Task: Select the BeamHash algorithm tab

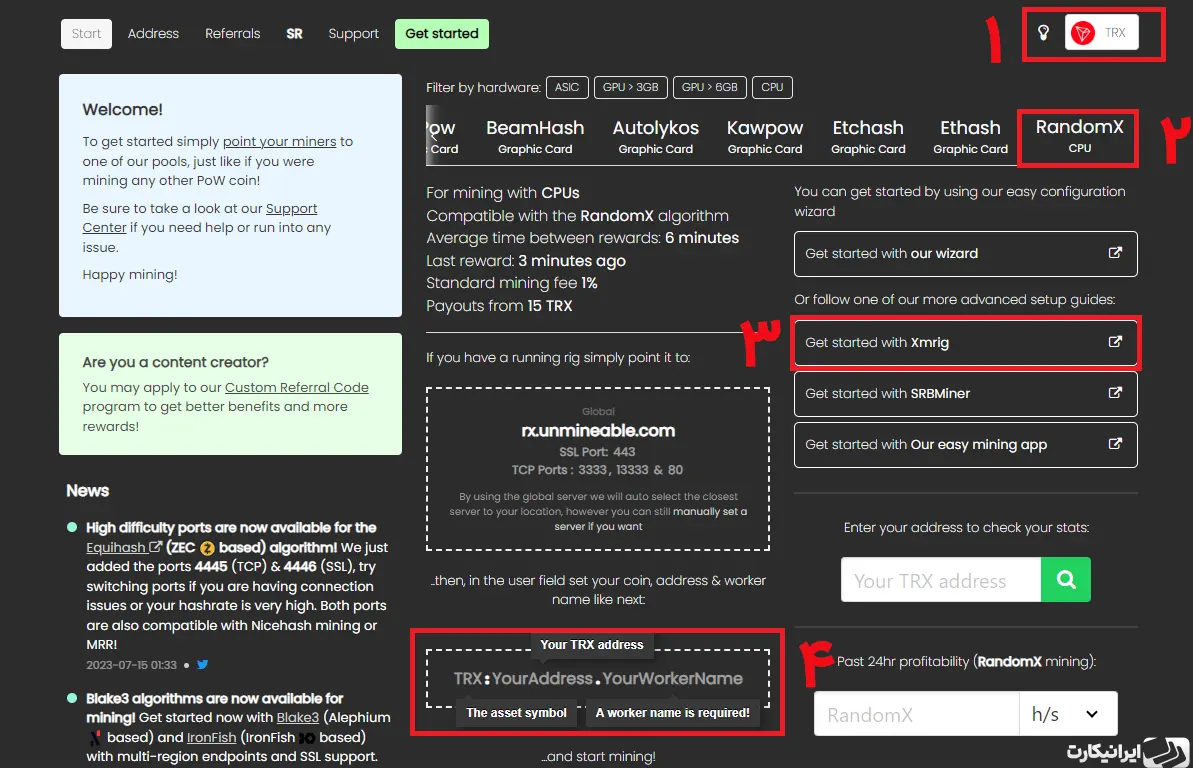Action: point(535,136)
